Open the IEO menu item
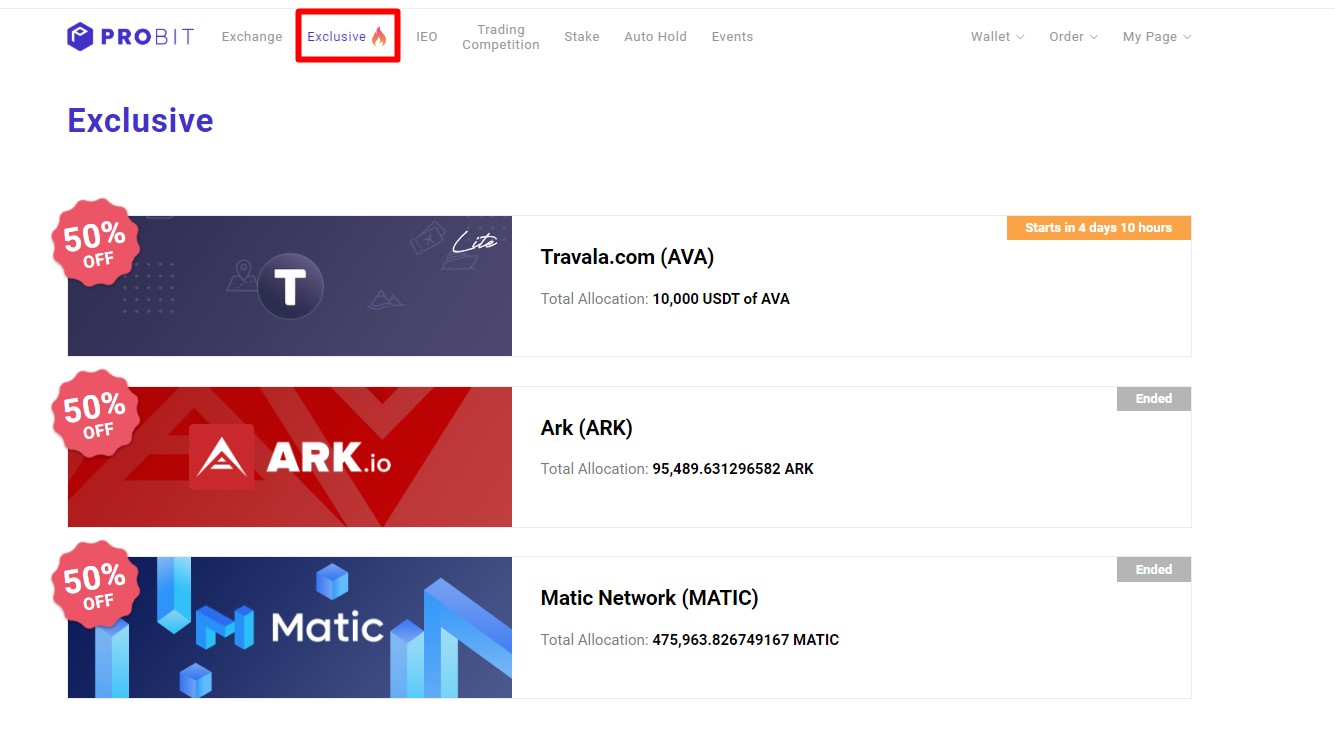 coord(427,37)
